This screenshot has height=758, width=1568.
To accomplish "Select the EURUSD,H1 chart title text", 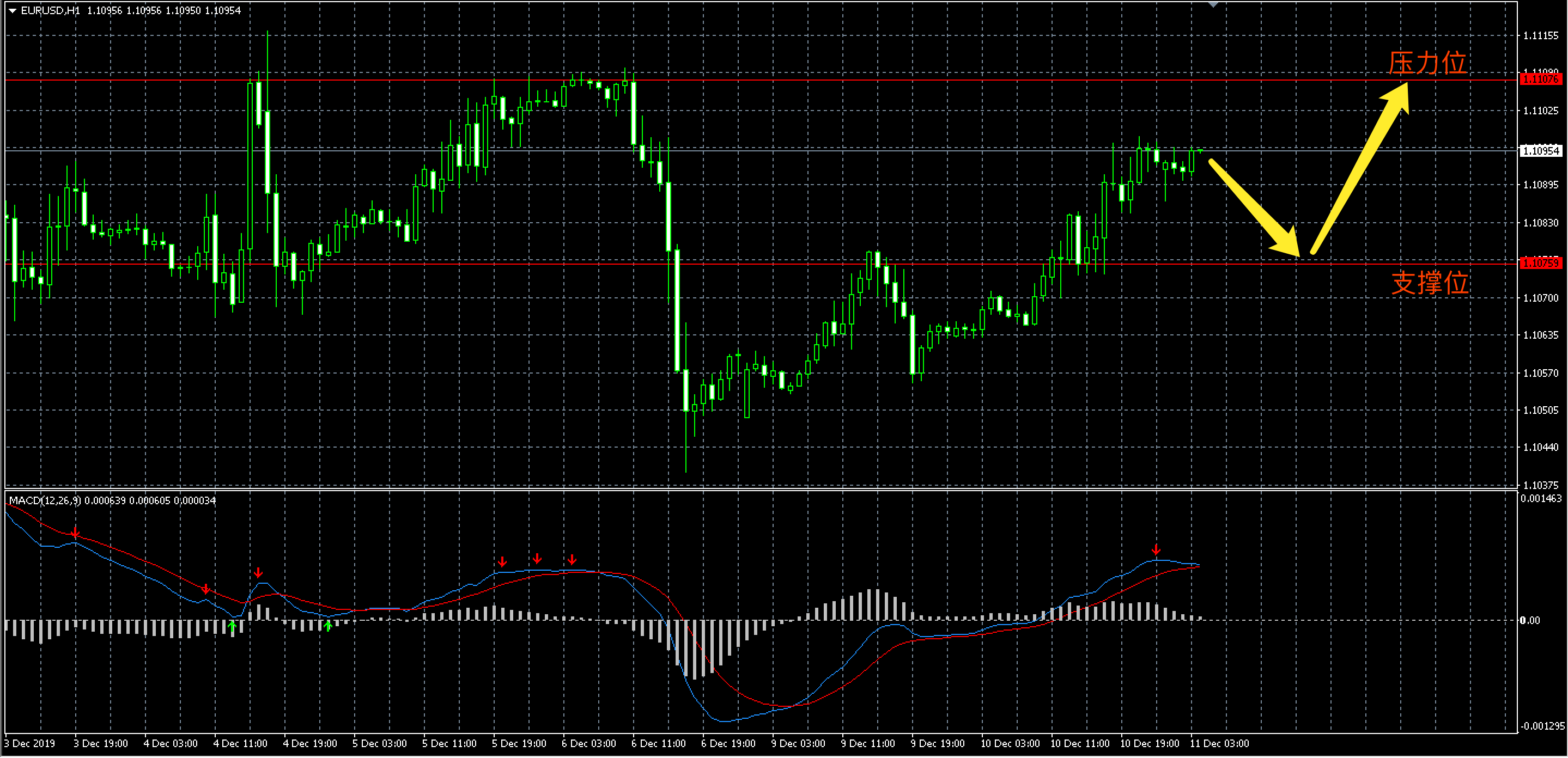I will point(51,10).
